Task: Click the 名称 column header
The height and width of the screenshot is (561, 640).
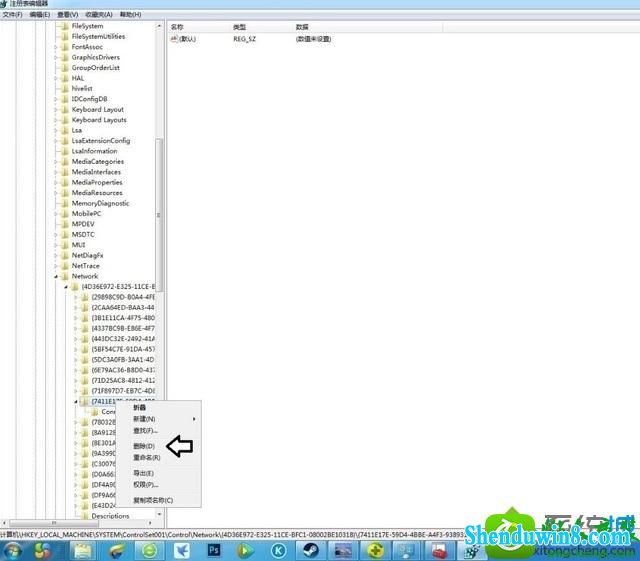Action: point(177,27)
